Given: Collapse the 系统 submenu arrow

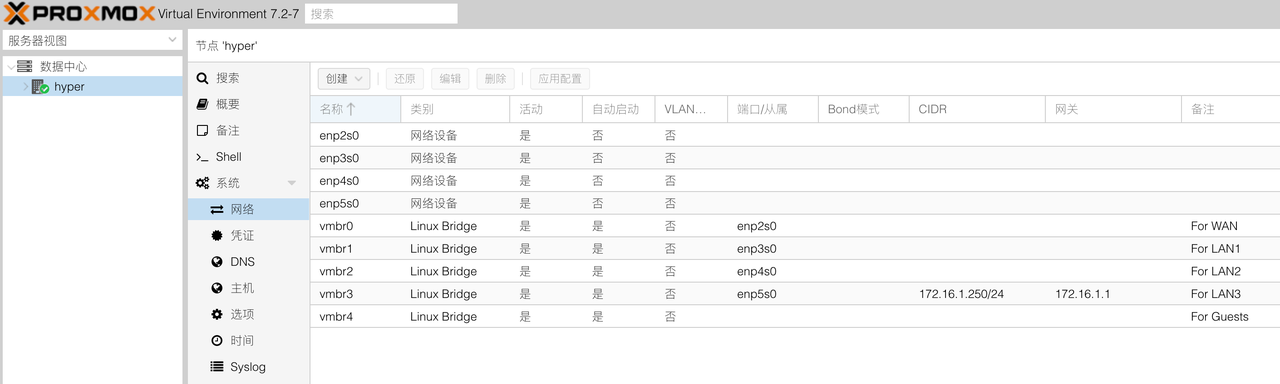Looking at the screenshot, I should [x=292, y=183].
